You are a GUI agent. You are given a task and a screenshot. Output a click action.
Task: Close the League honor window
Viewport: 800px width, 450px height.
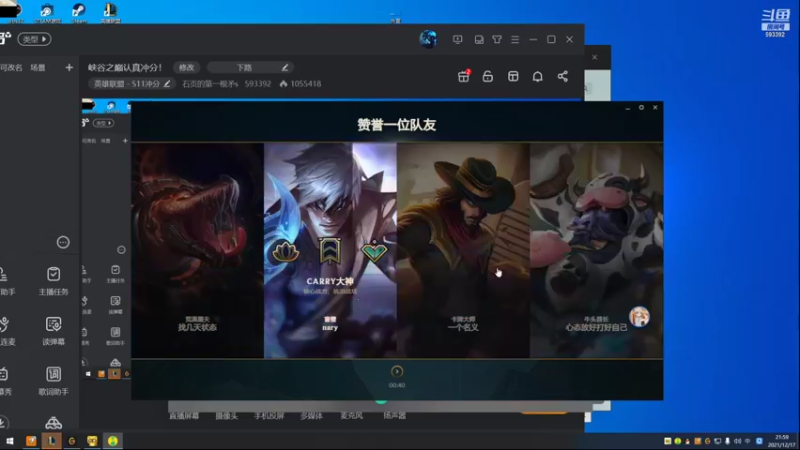[x=655, y=108]
